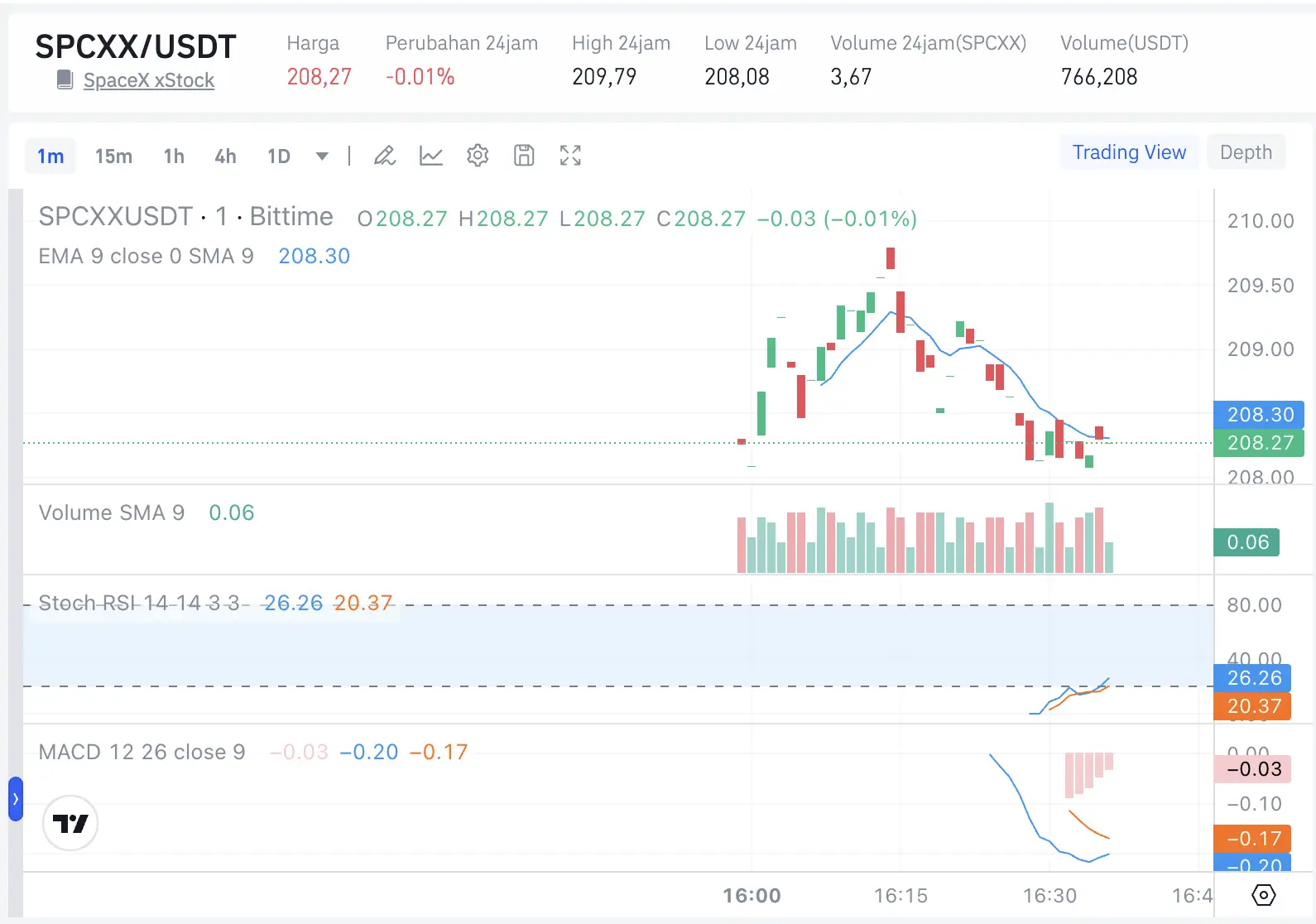Open the indicators chart icon

click(x=431, y=156)
